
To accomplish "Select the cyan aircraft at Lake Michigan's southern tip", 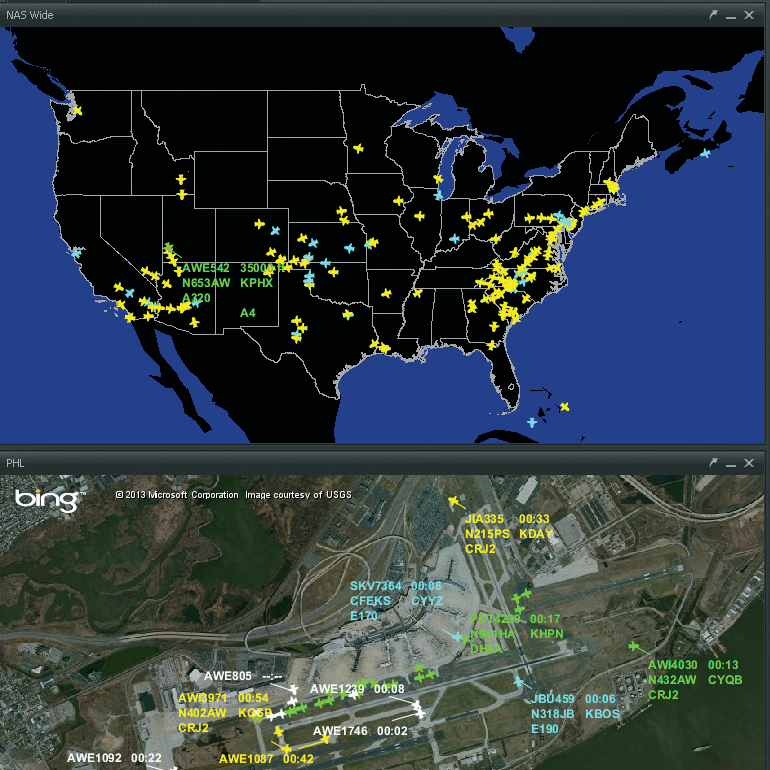I will 438,195.
